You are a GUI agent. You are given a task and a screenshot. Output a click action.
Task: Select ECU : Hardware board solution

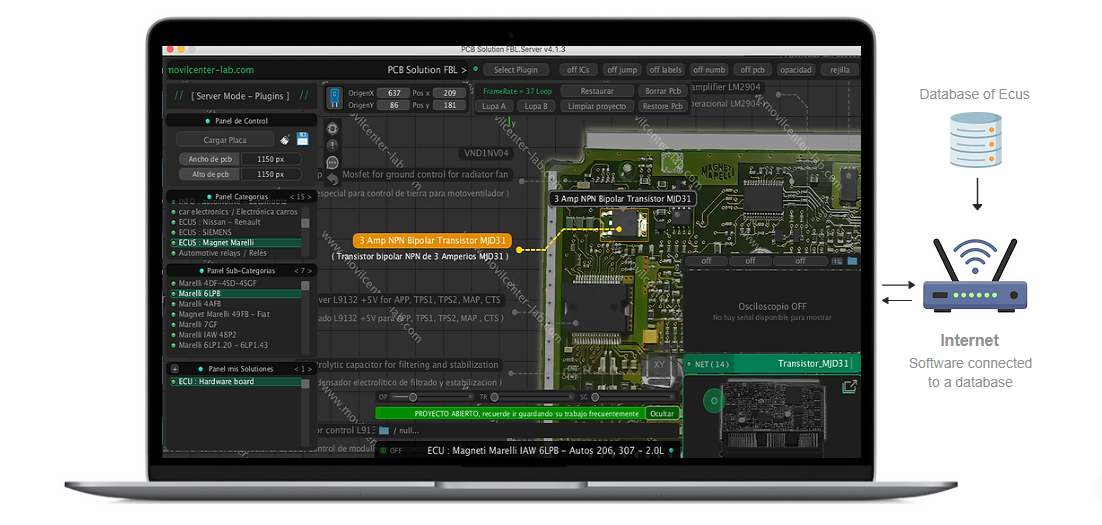pos(235,382)
